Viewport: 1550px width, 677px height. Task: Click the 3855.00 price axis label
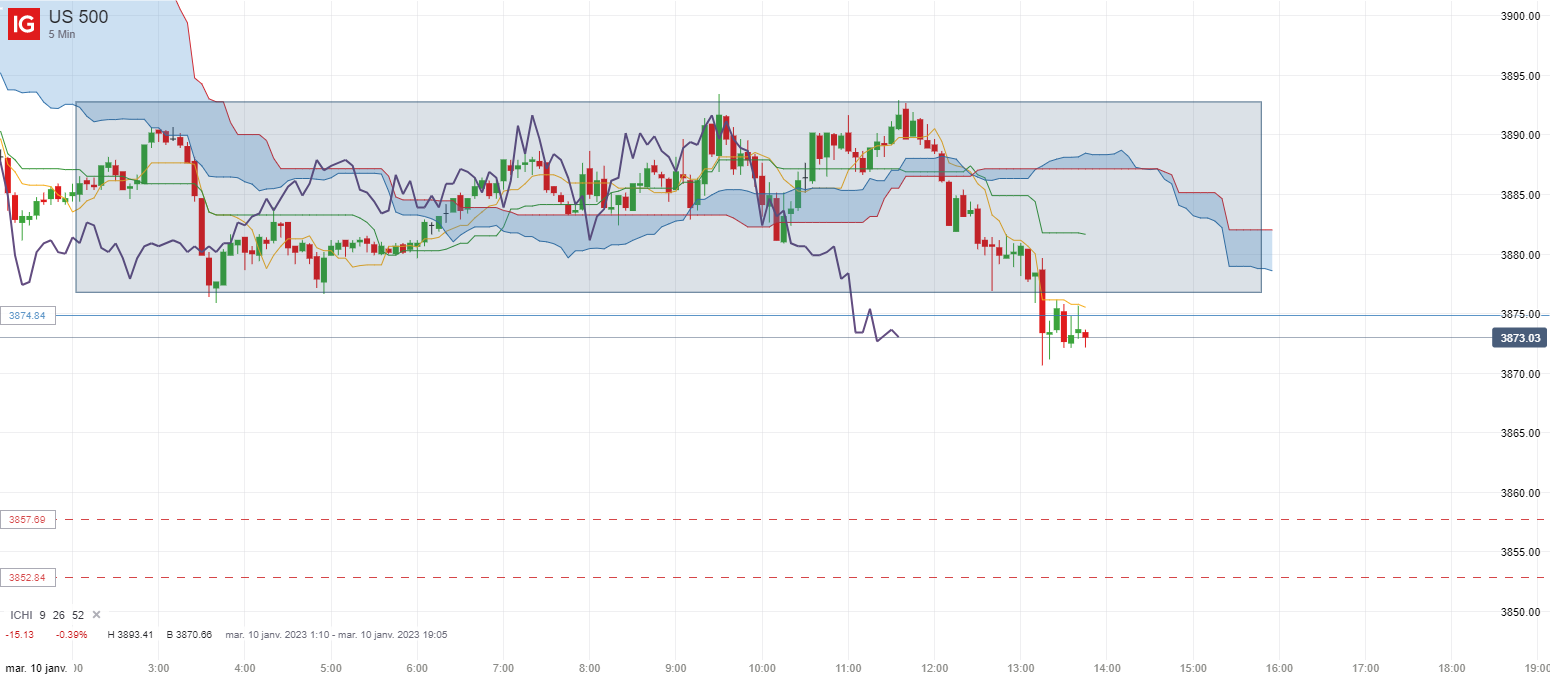pyautogui.click(x=1520, y=552)
